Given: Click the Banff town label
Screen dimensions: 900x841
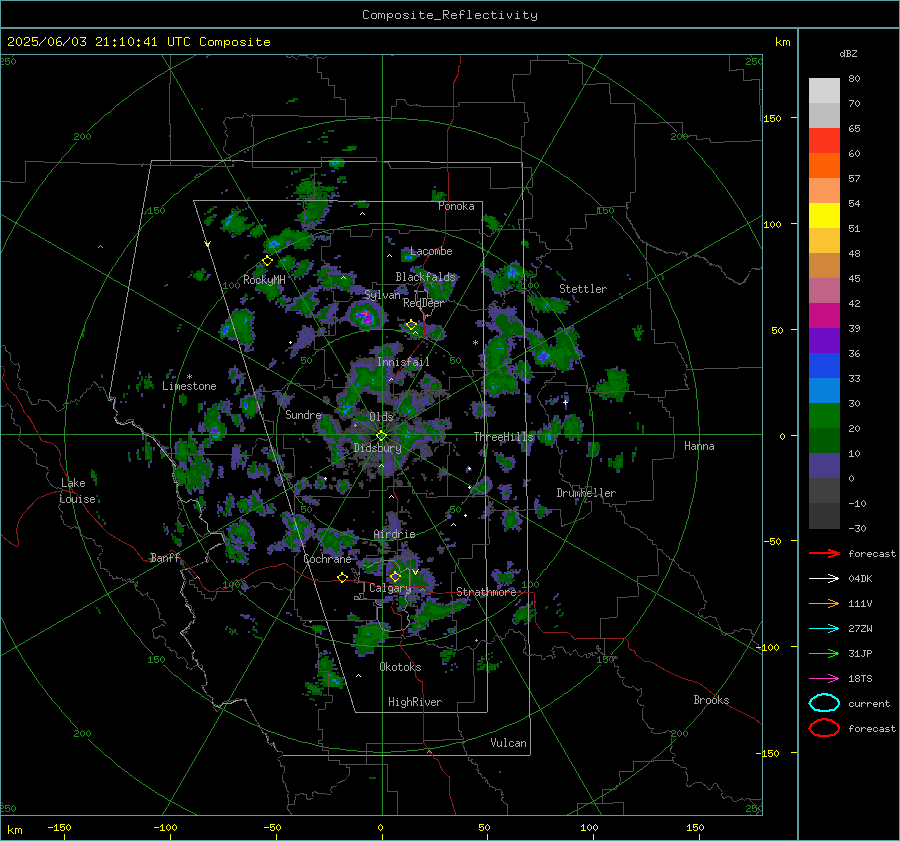Looking at the screenshot, I should pyautogui.click(x=165, y=557).
